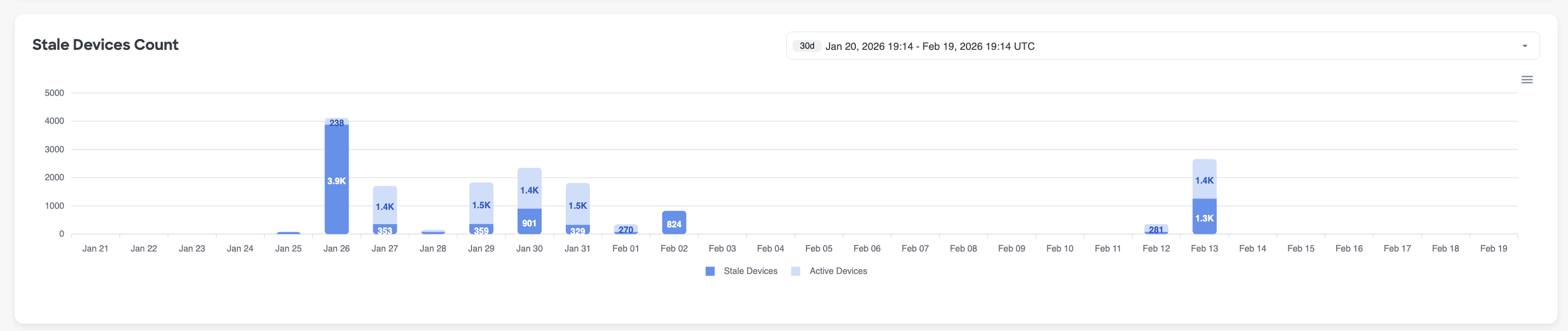Select the 1.3K stale segment on Feb 13

click(1204, 217)
